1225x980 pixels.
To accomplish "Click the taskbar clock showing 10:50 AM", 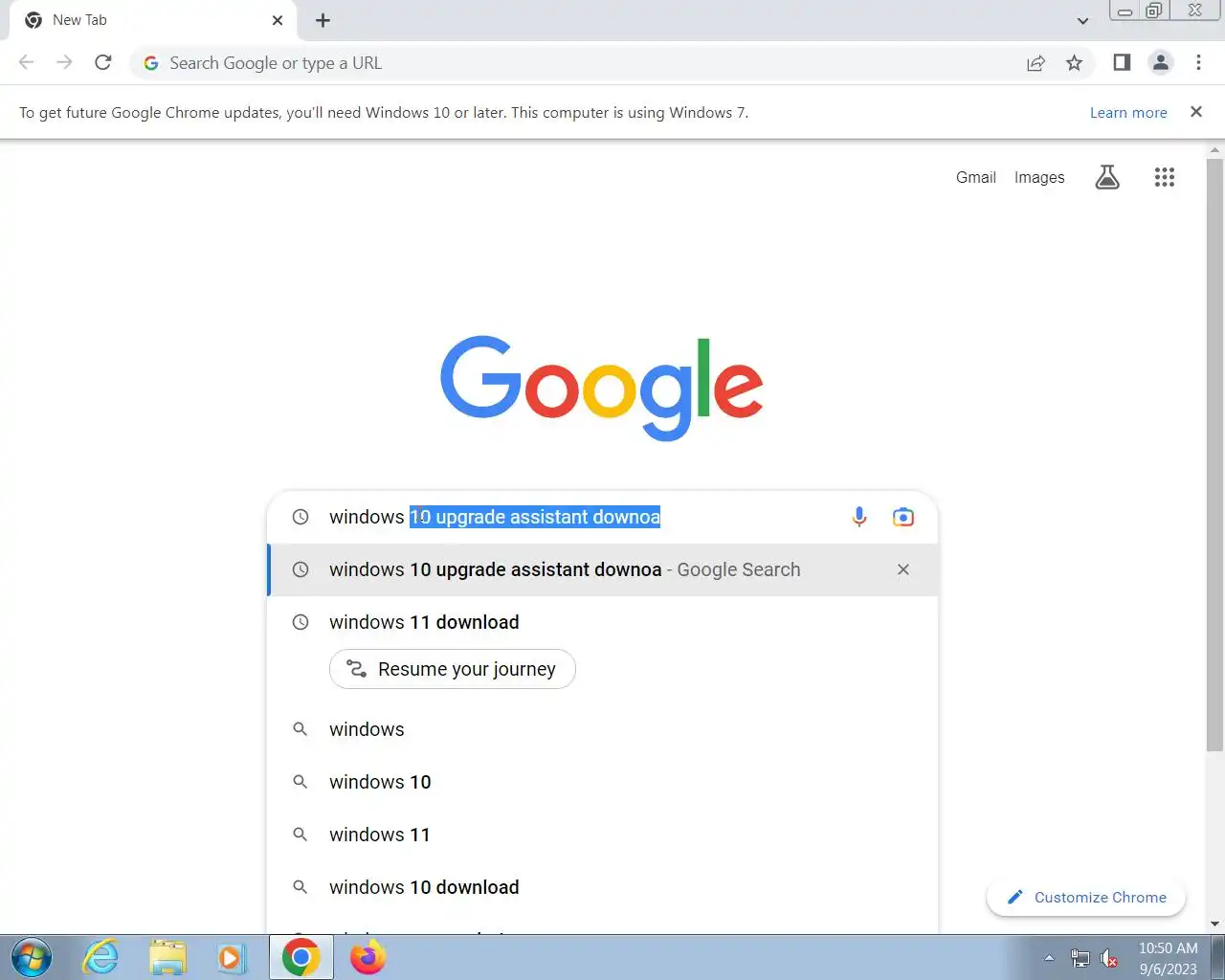I will click(1168, 958).
